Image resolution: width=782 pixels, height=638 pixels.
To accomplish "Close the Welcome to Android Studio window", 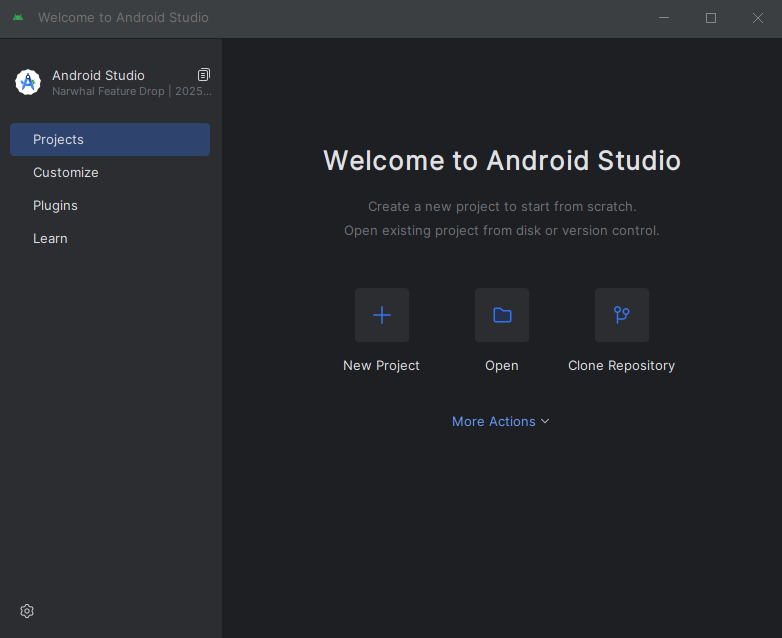I will pyautogui.click(x=758, y=18).
